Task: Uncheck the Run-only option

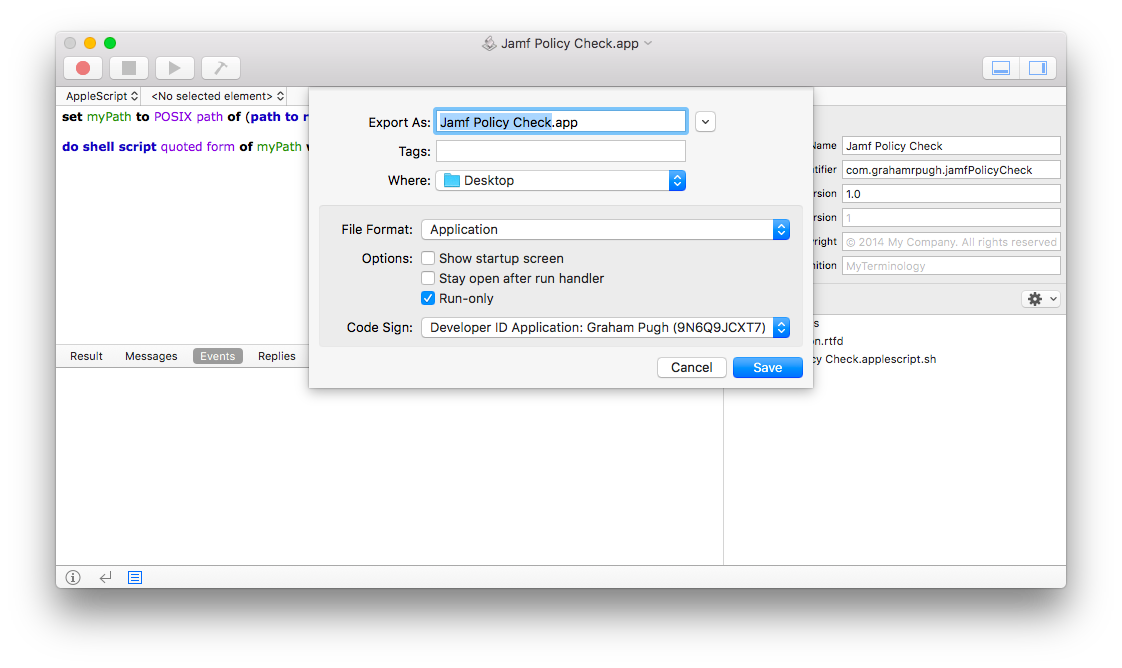Action: (428, 298)
